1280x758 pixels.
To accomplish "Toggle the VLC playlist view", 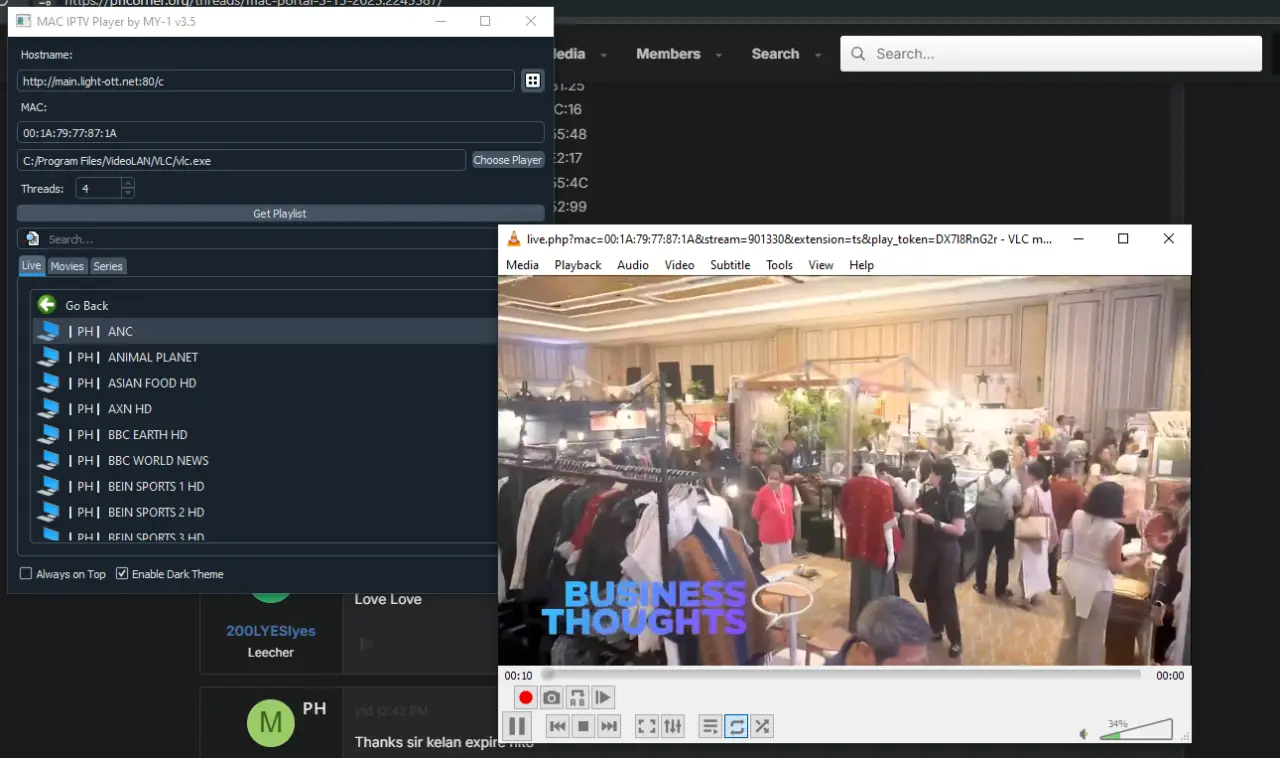I will (710, 727).
